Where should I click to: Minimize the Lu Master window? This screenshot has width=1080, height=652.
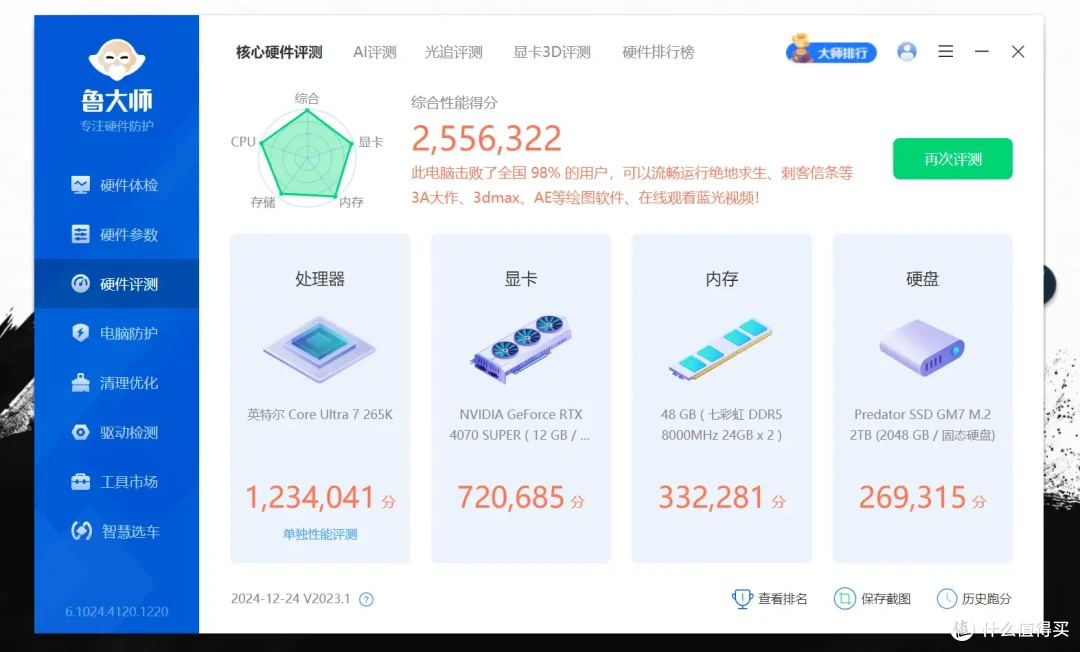982,52
